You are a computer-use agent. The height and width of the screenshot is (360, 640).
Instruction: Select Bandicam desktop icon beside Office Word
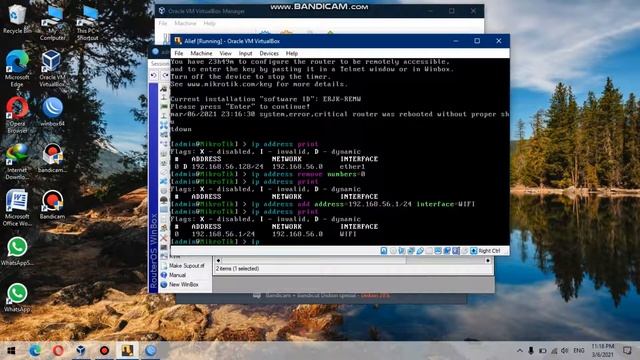pos(52,204)
